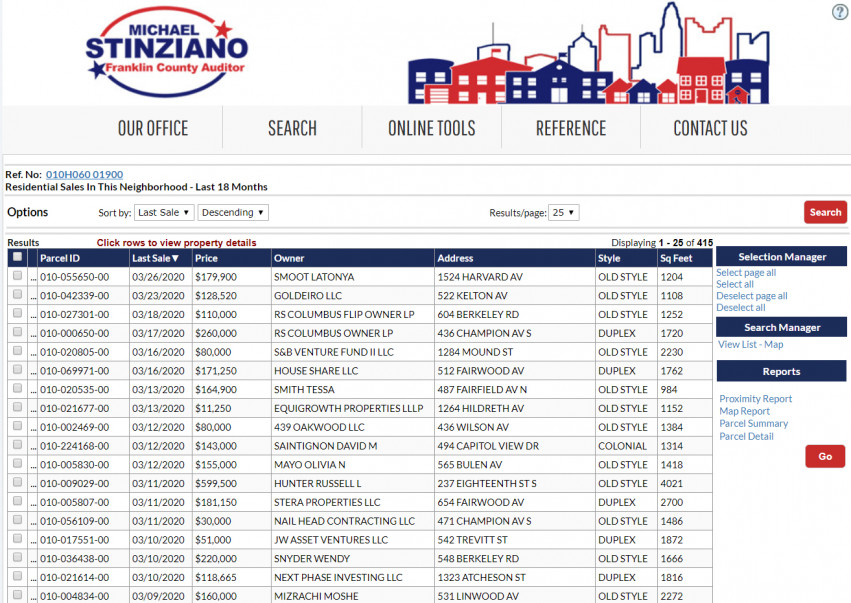Expand the Sort by Last Sale dropdown
Viewport: 851px width, 603px height.
[163, 212]
